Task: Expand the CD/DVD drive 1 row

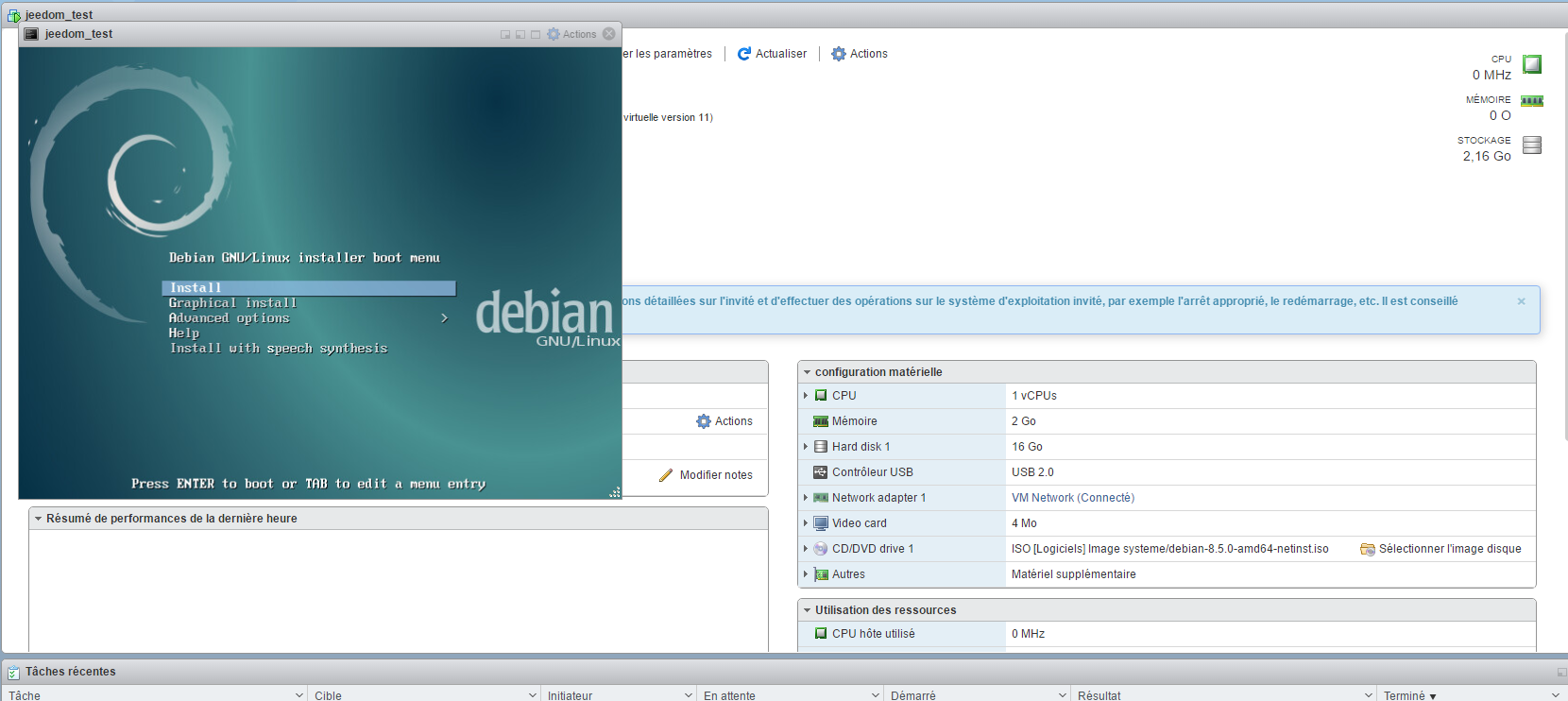Action: coord(806,549)
